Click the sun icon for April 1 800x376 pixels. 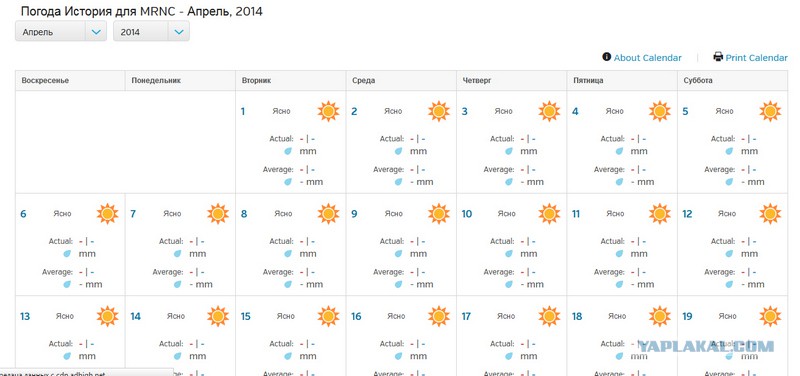328,111
